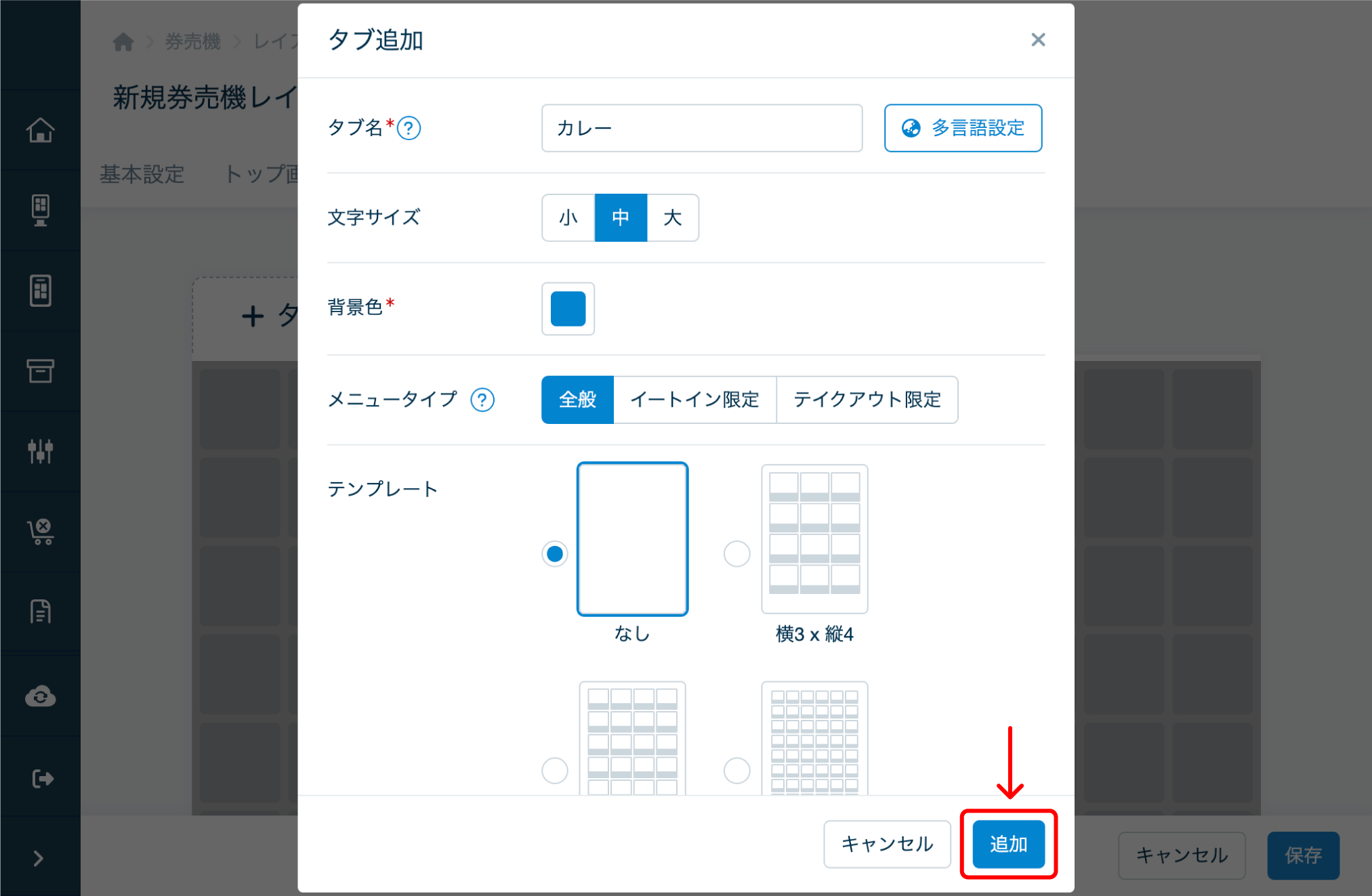This screenshot has width=1372, height=896.
Task: Select イートイン限定 menu type
Action: [694, 400]
